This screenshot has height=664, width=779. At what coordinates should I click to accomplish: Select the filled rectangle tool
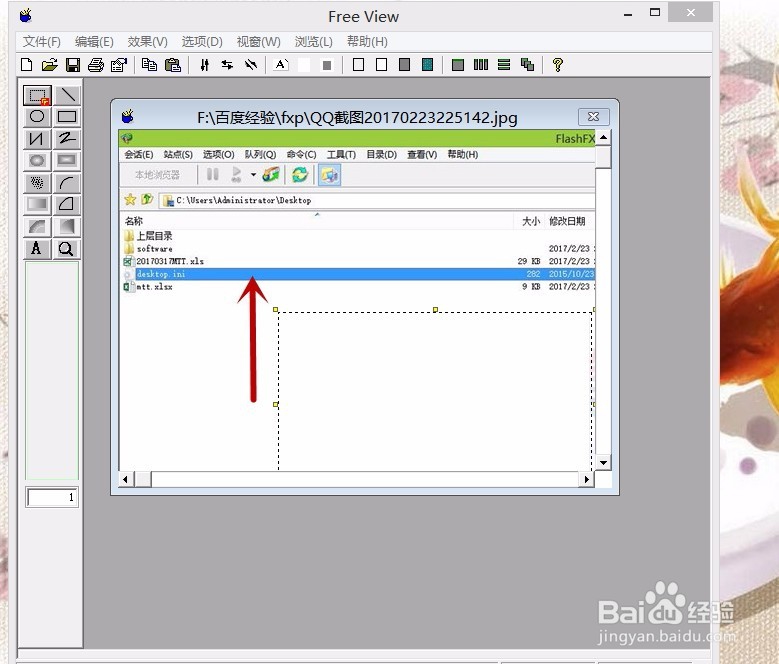pos(67,160)
